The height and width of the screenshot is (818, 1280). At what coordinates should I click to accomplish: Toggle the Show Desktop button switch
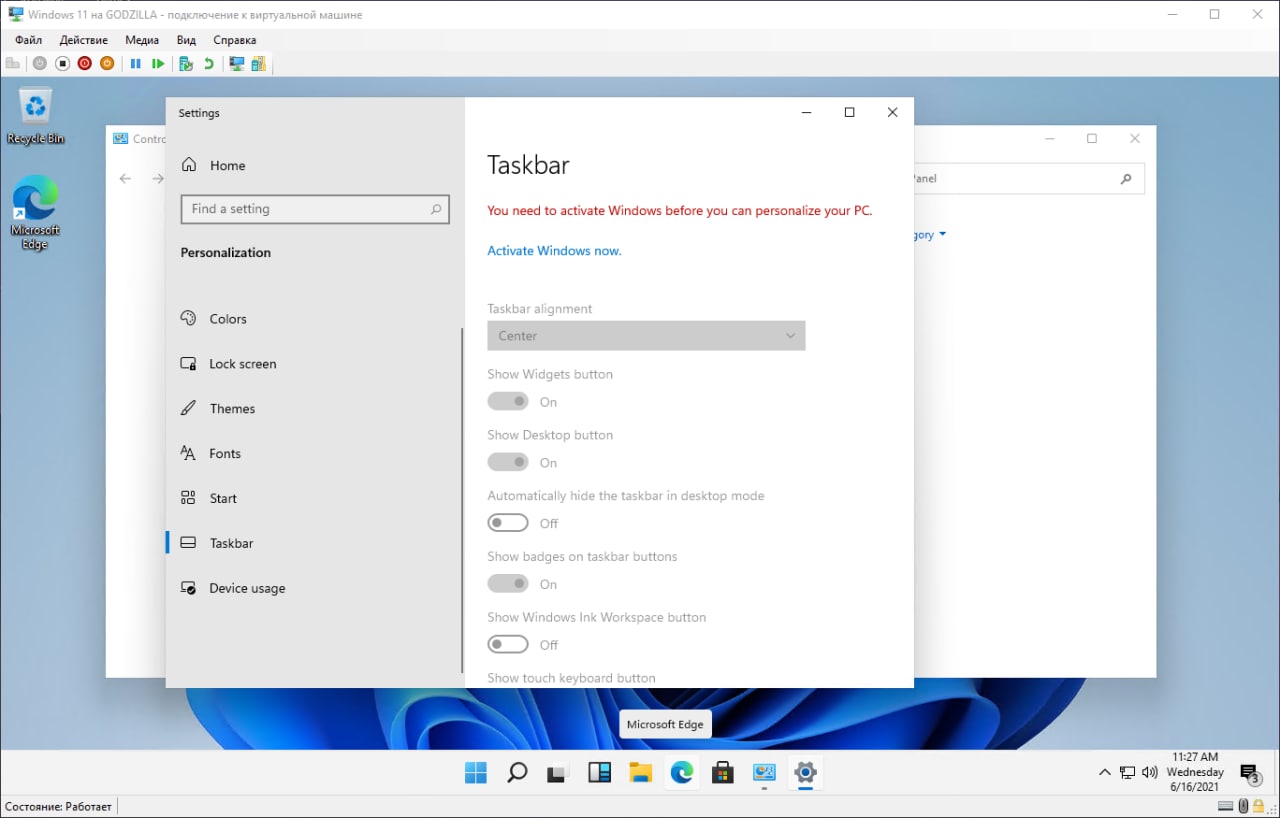(508, 463)
